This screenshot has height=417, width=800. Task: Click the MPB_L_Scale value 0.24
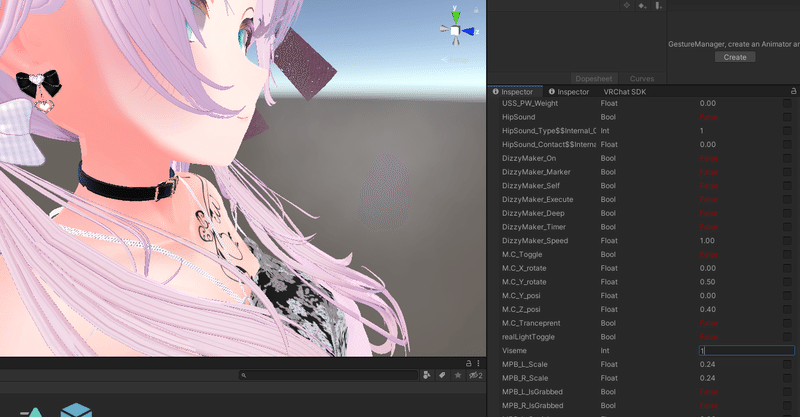pos(707,364)
